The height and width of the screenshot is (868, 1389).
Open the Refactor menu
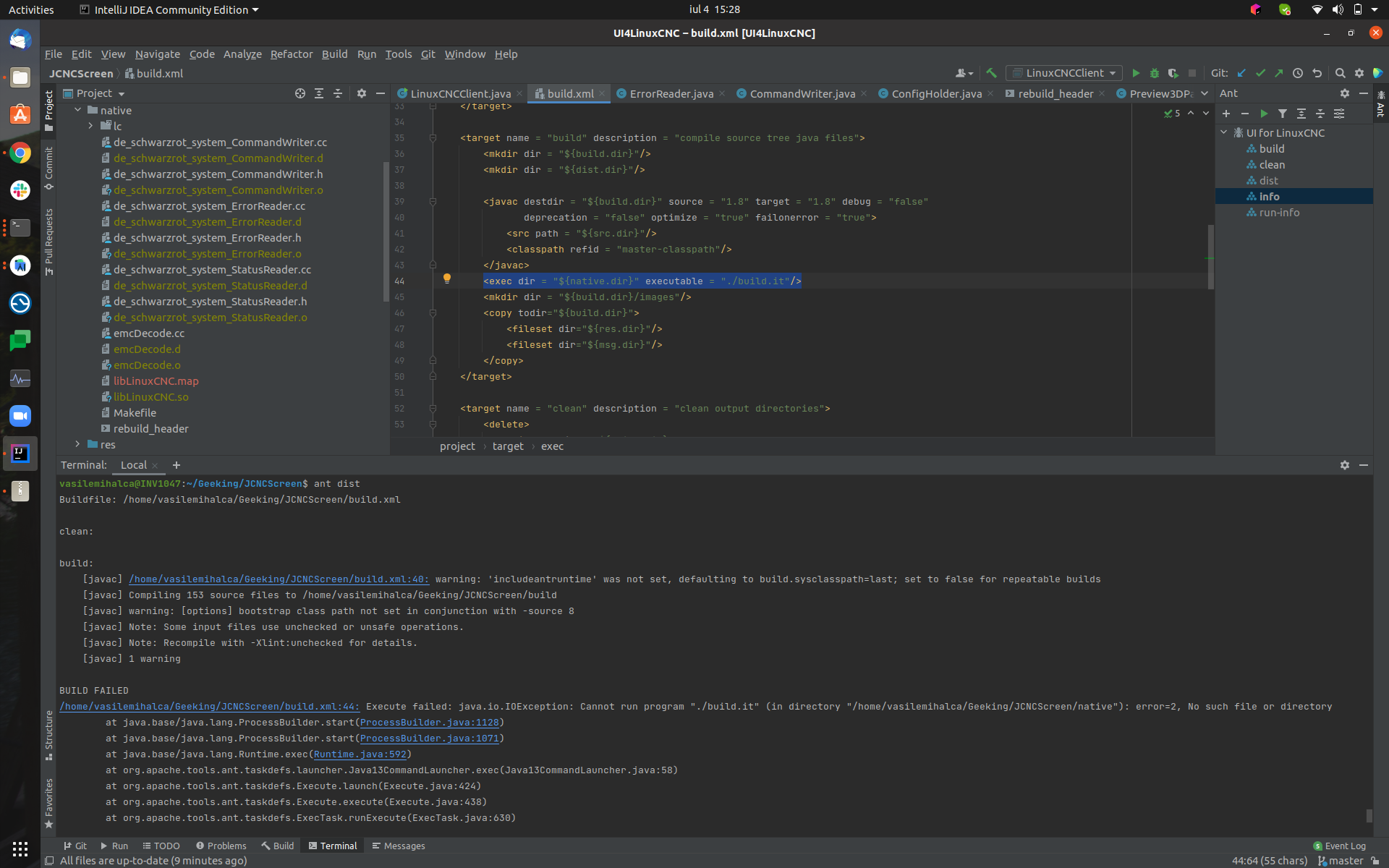point(292,54)
